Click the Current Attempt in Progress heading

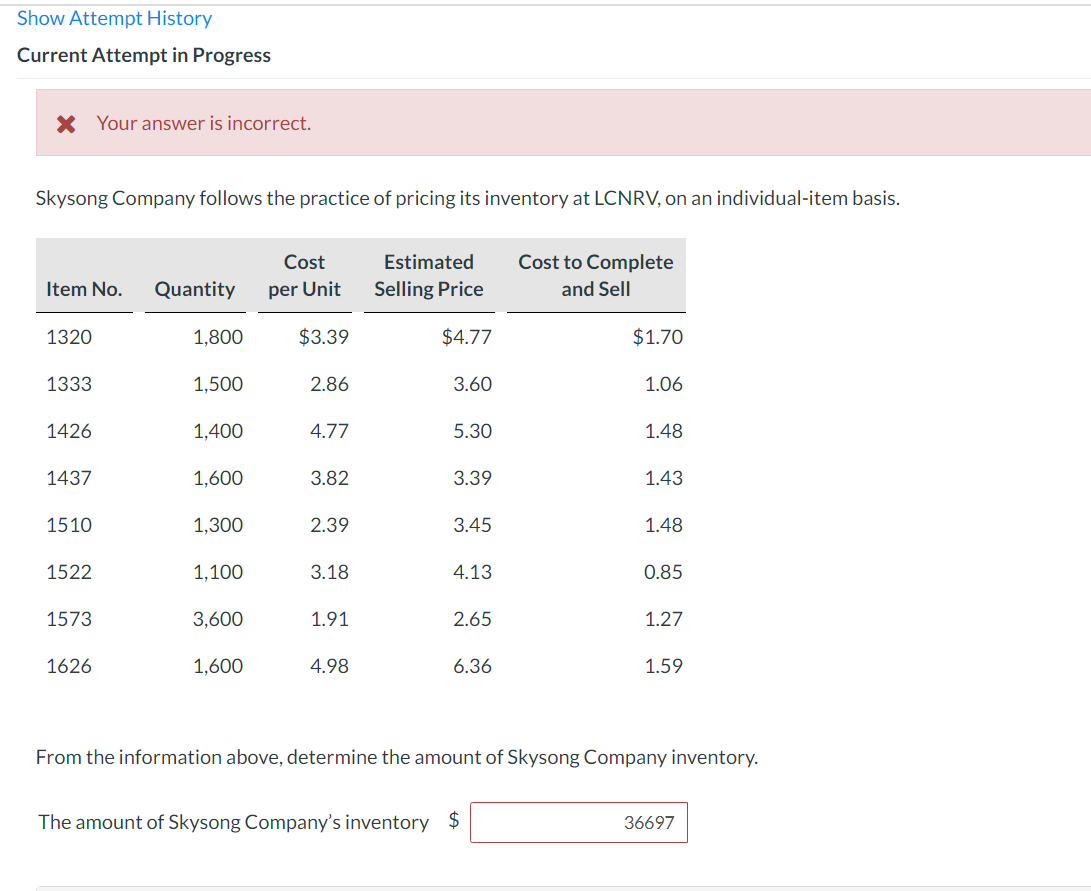point(144,55)
